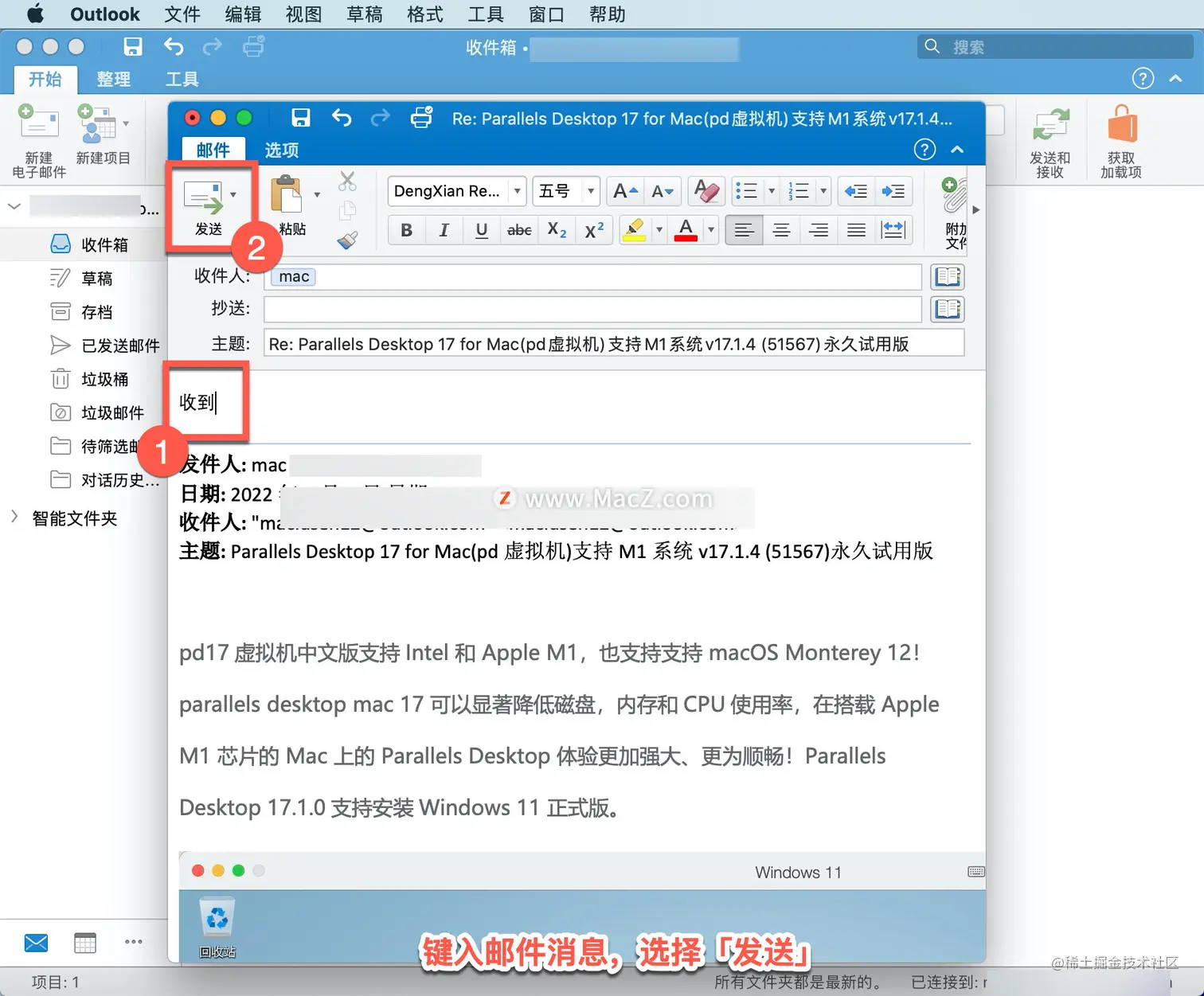
Task: Create 新建电子邮件 in main window
Action: (39, 142)
